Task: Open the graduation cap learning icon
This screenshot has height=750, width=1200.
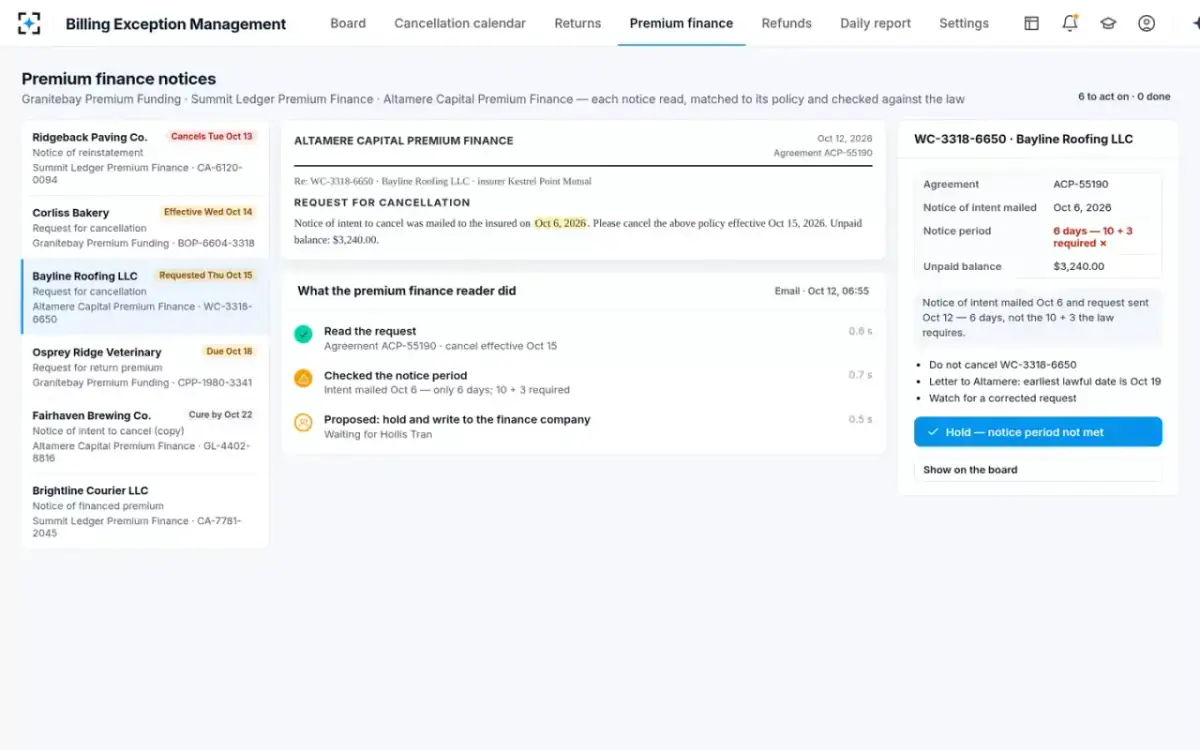Action: (1108, 23)
